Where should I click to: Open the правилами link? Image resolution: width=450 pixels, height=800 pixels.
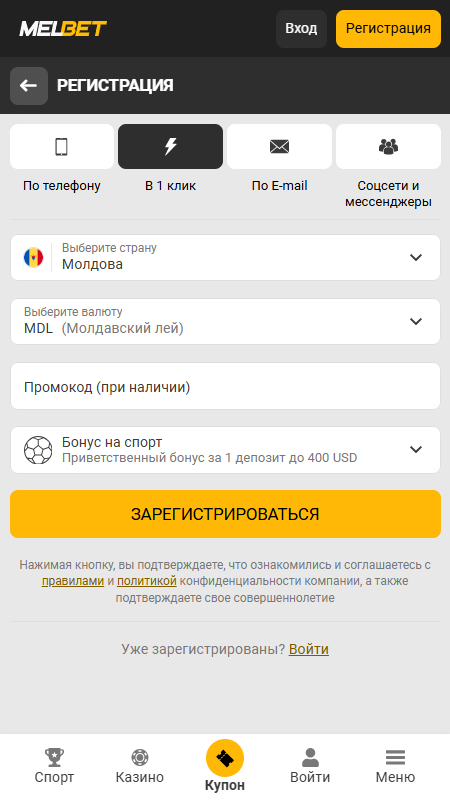click(x=73, y=581)
